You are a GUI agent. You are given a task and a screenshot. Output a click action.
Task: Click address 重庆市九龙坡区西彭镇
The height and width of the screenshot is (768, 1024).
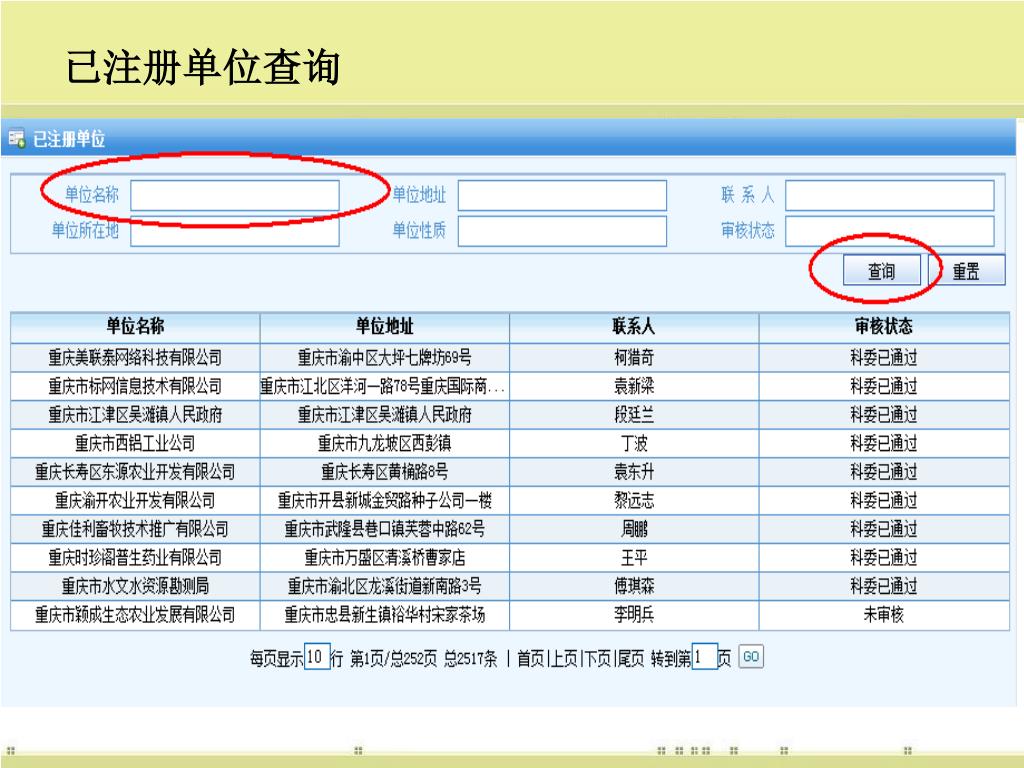pyautogui.click(x=385, y=443)
